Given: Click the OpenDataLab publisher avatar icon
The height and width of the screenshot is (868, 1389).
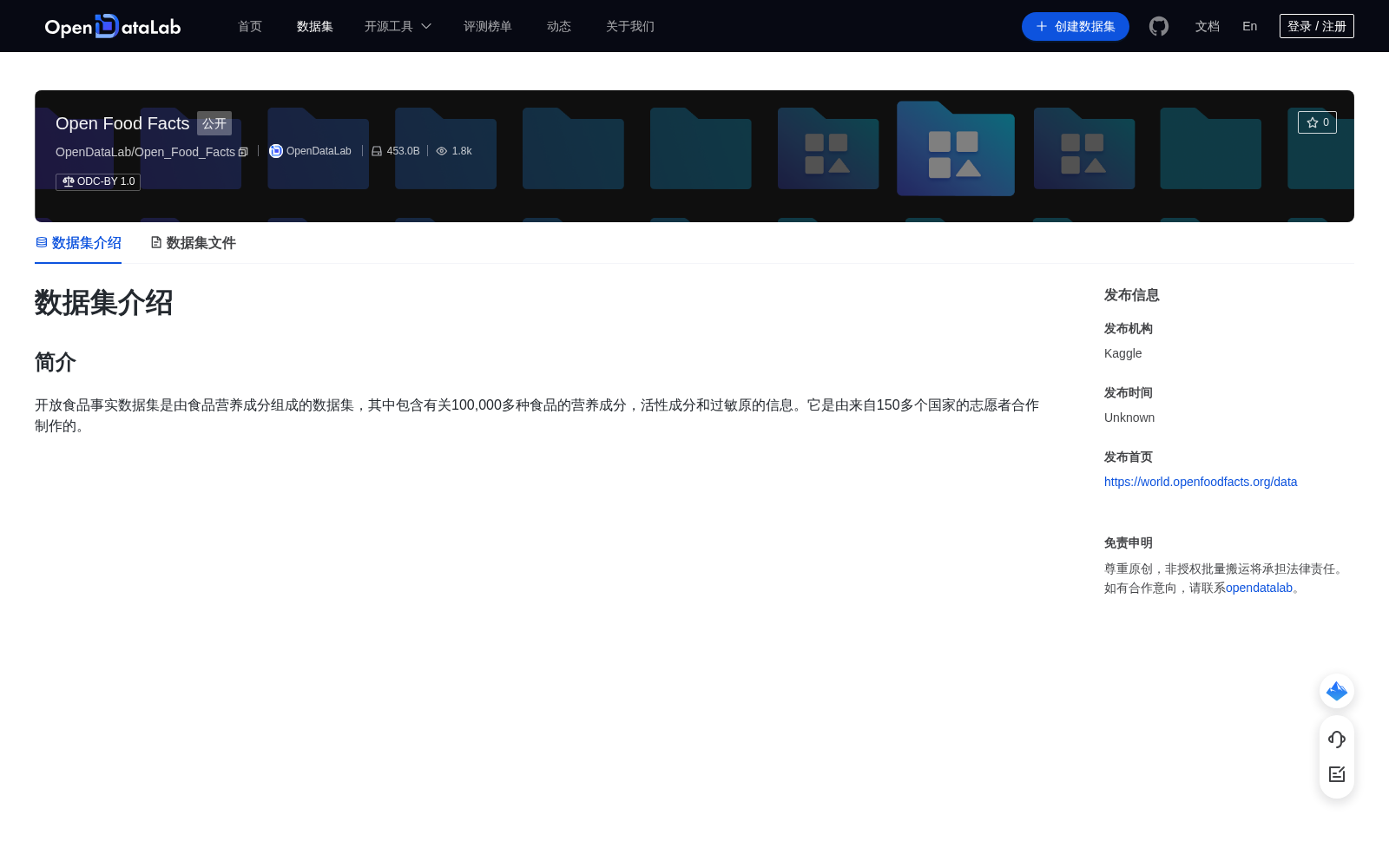Looking at the screenshot, I should (276, 151).
